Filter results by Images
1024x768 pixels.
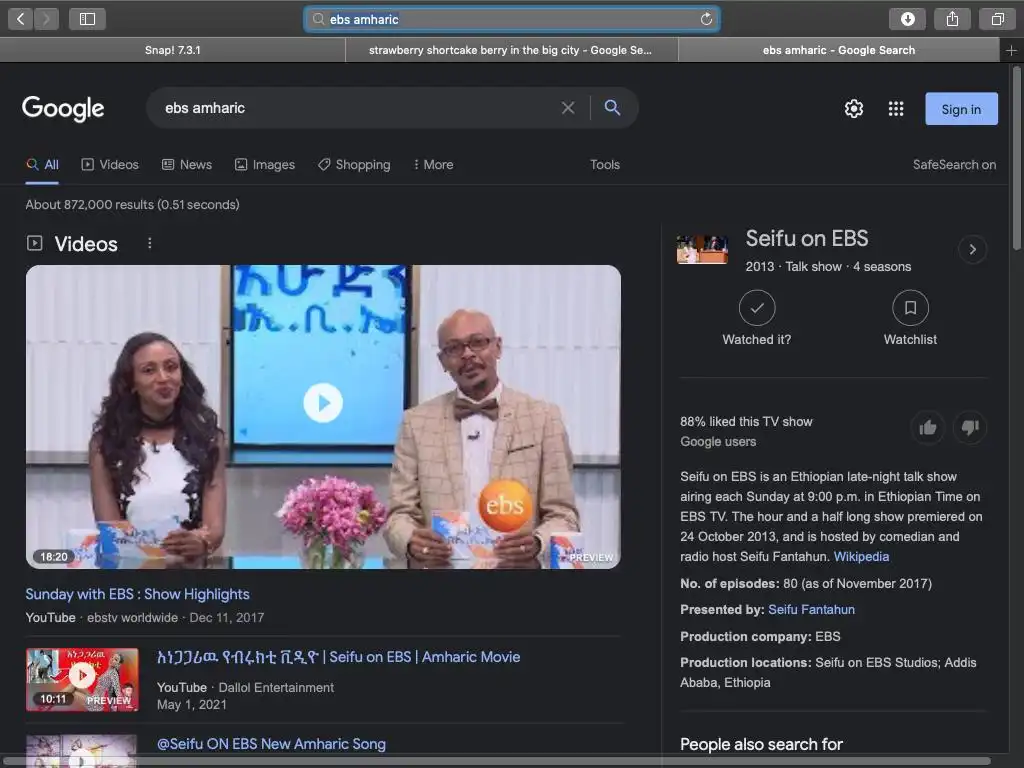[264, 165]
